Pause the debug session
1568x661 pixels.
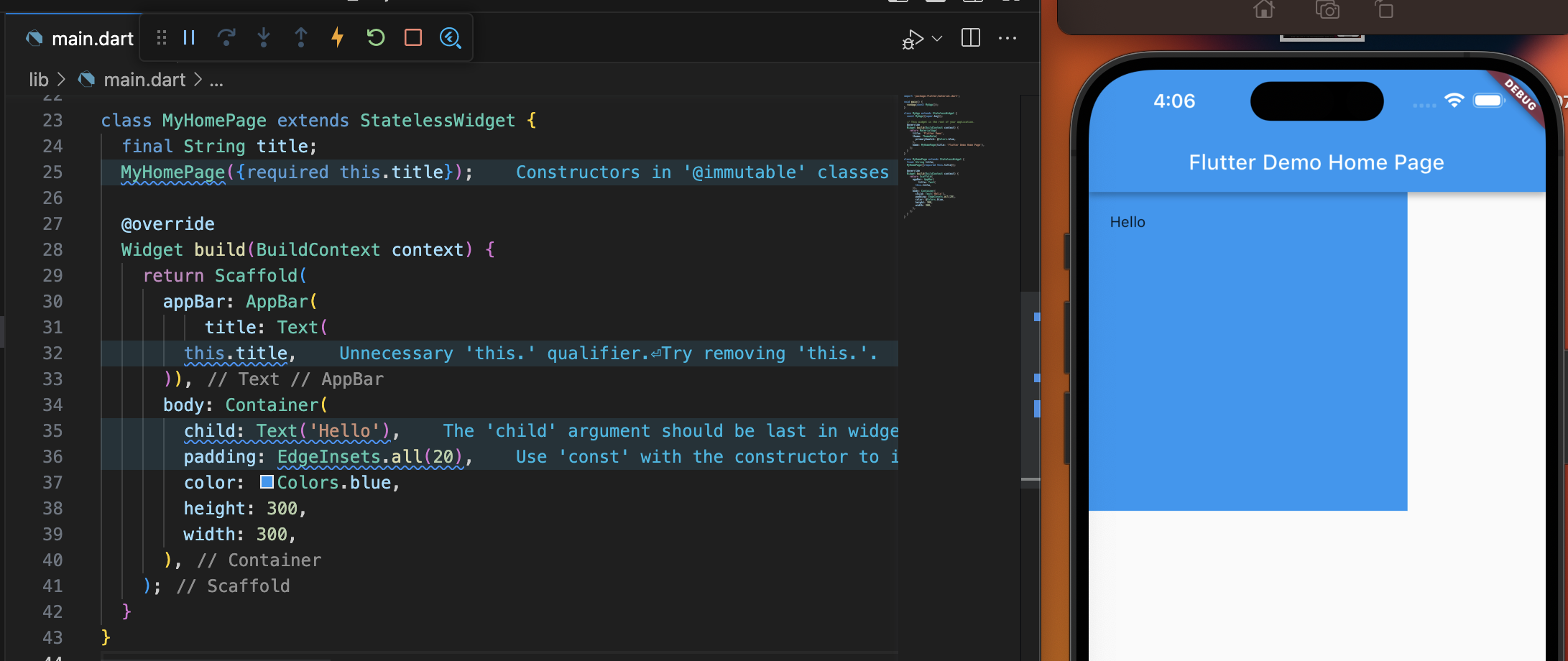click(x=189, y=37)
